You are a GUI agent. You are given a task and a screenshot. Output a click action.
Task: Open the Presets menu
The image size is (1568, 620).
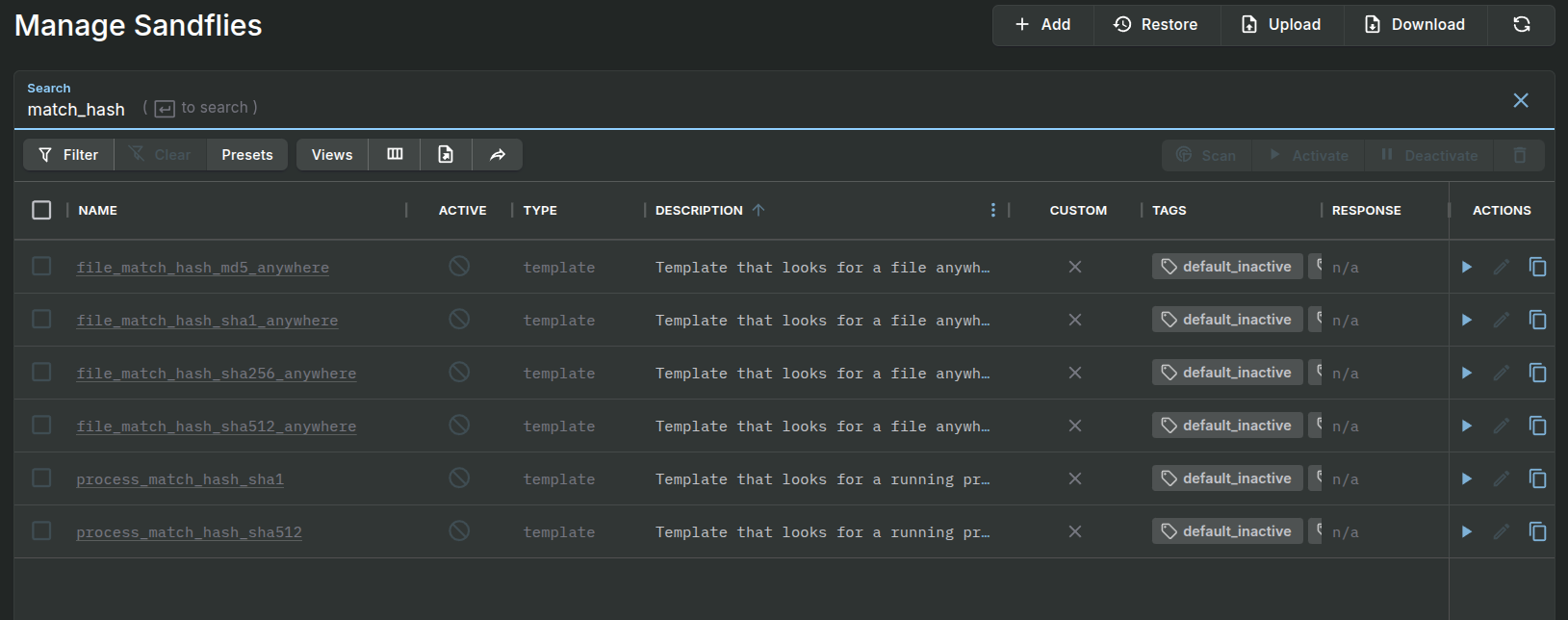pyautogui.click(x=247, y=155)
